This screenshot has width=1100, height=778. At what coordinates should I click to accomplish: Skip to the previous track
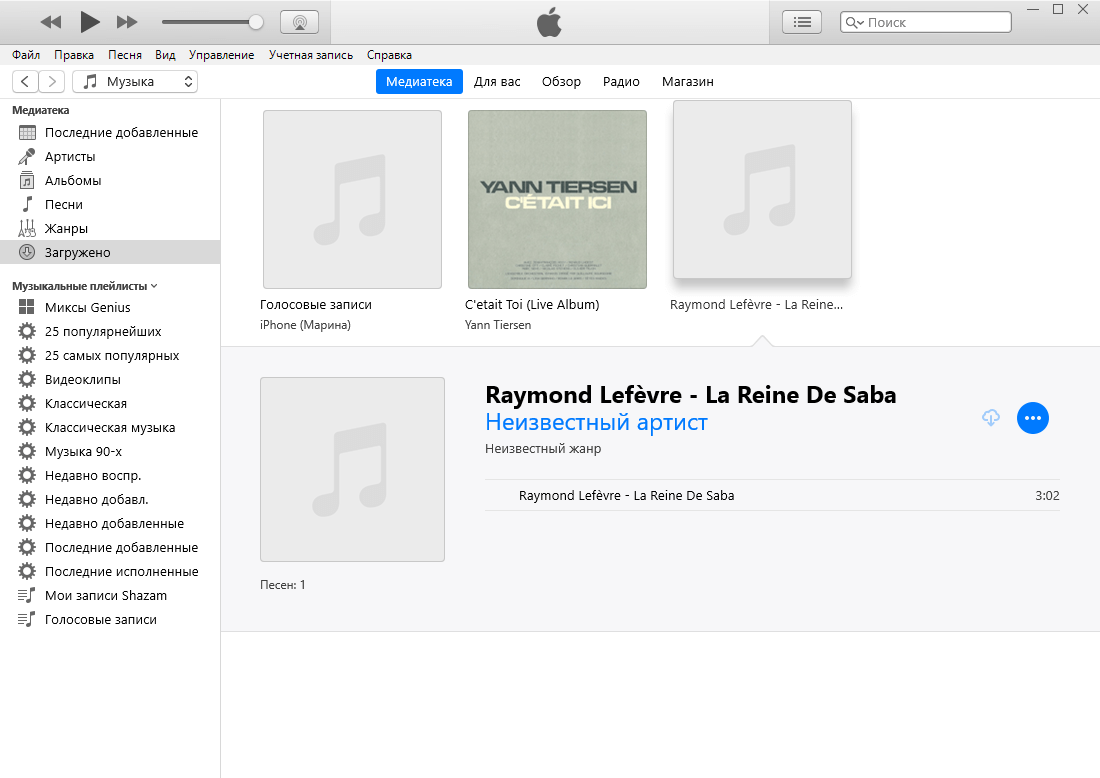click(51, 21)
